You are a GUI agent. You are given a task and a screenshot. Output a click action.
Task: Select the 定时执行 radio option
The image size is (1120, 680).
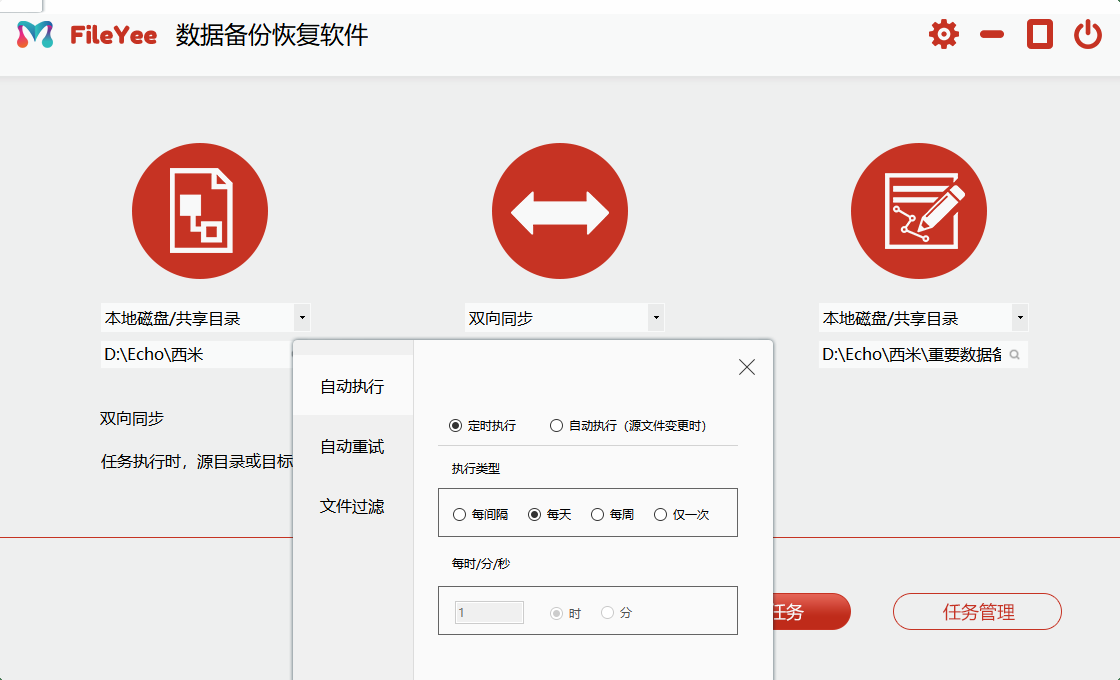pyautogui.click(x=456, y=426)
